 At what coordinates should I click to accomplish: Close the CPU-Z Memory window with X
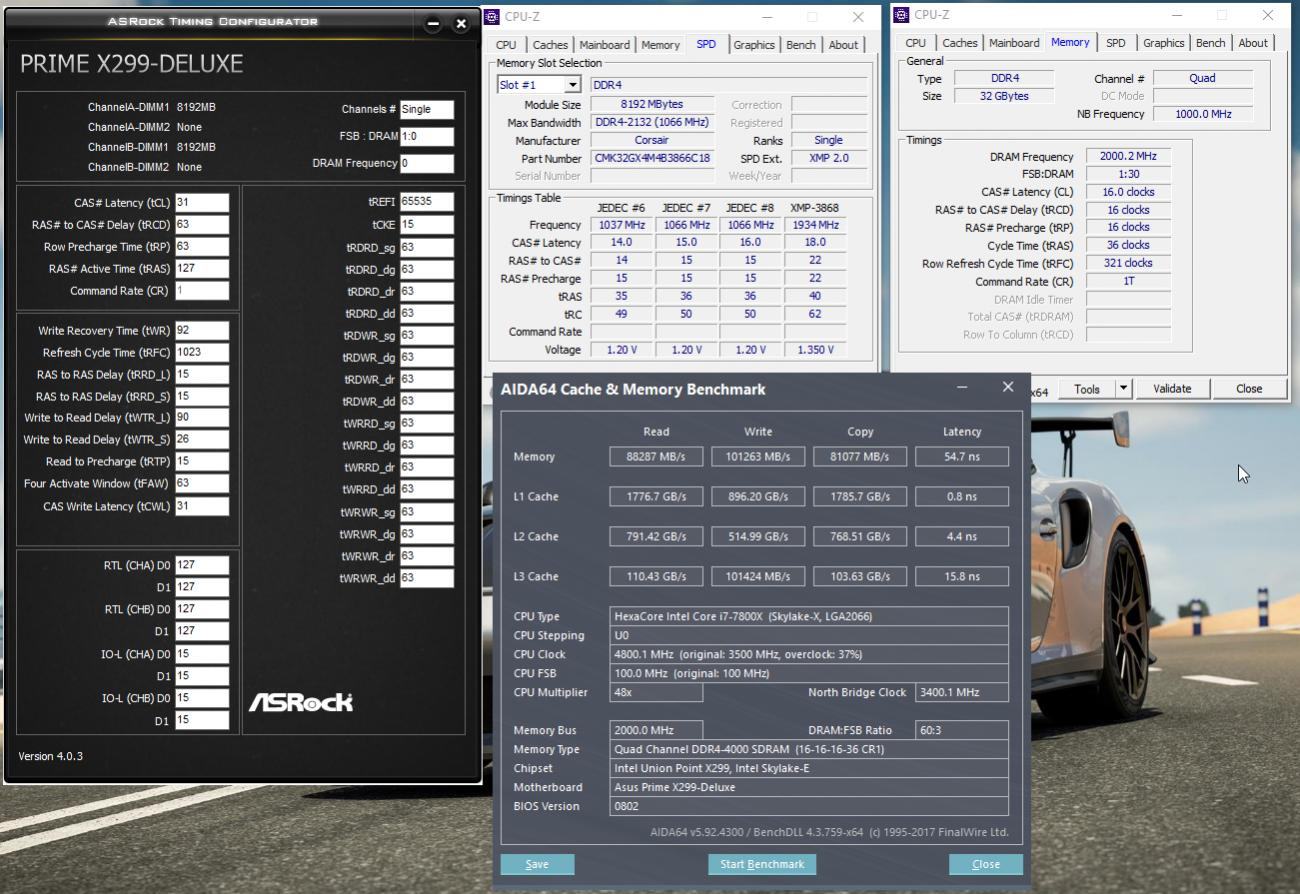1268,15
